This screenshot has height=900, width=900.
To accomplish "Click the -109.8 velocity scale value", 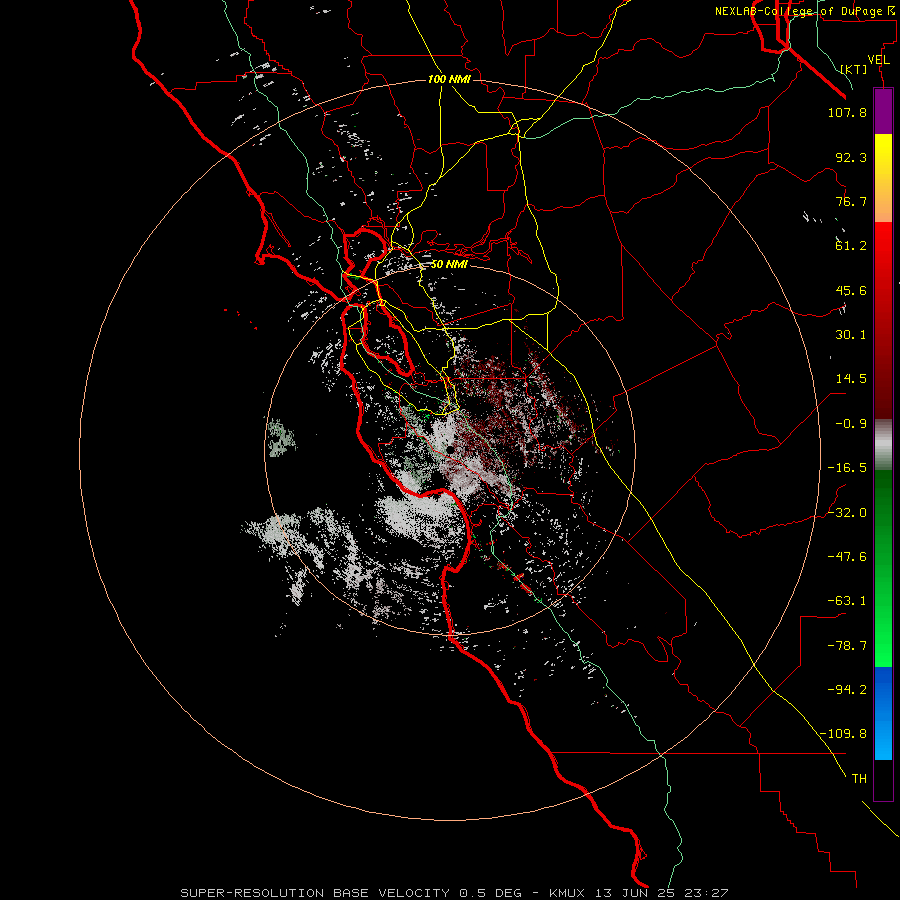I will [844, 734].
